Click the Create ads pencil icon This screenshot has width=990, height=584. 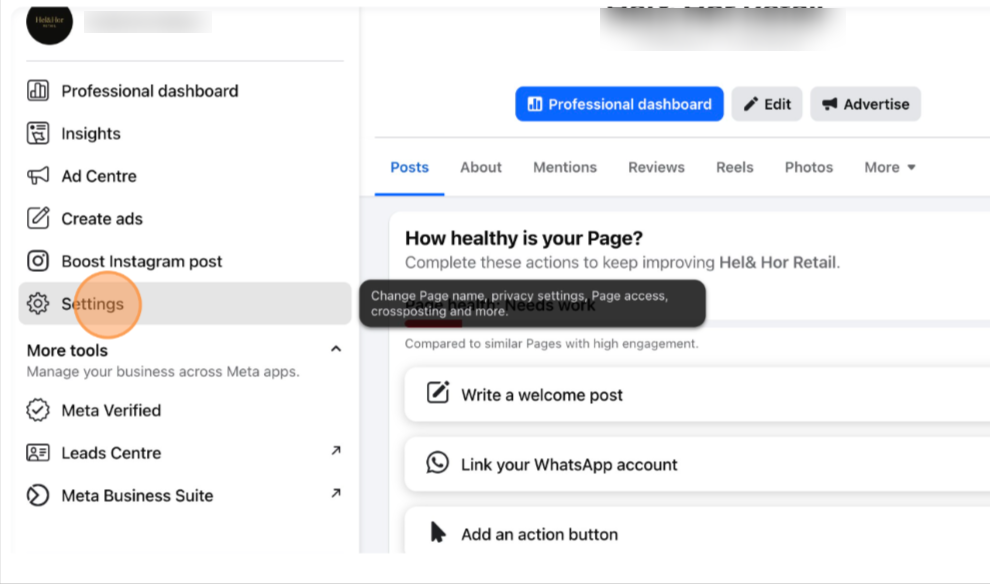(x=37, y=218)
